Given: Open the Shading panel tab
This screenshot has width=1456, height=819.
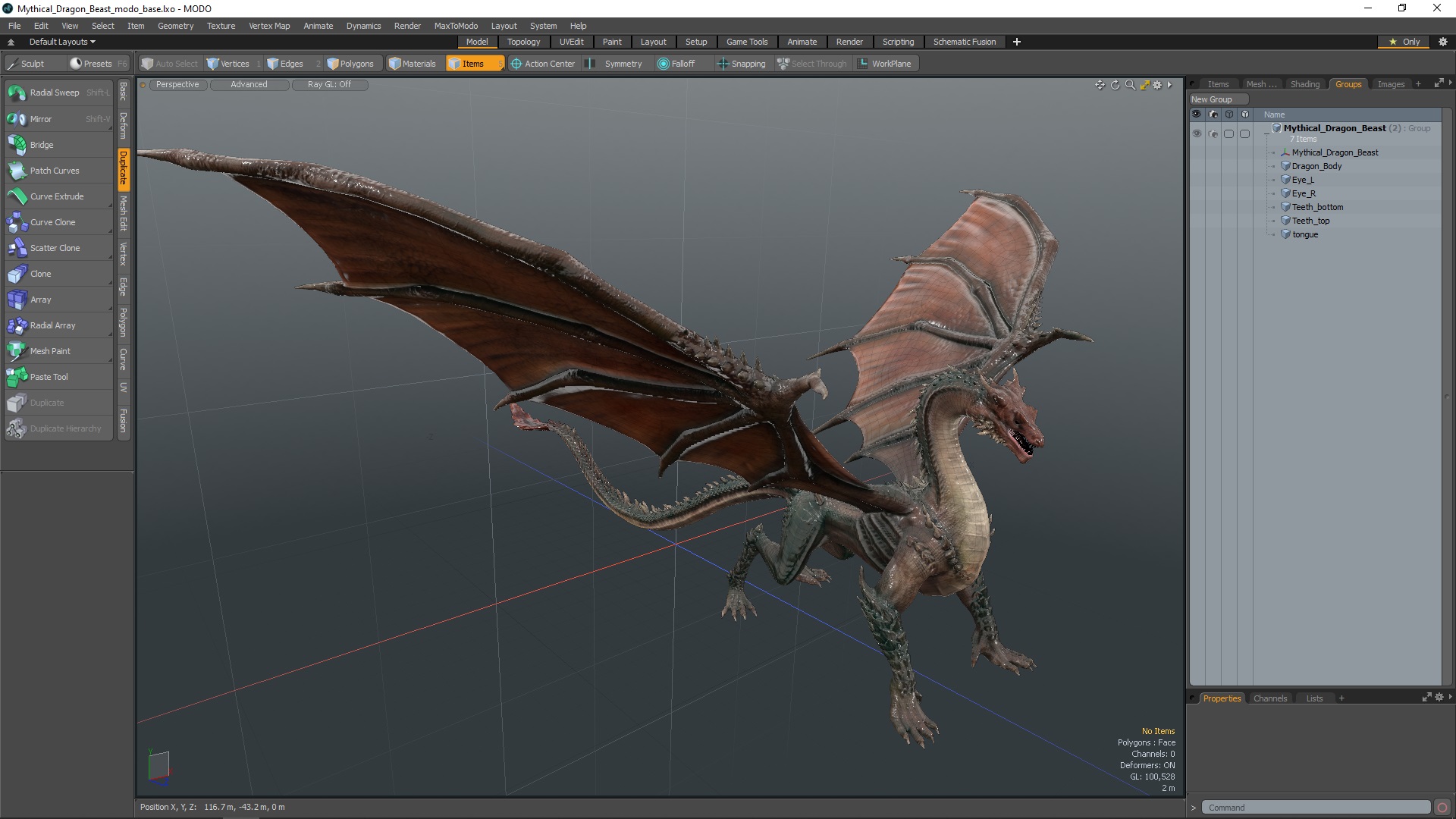Looking at the screenshot, I should [1305, 84].
